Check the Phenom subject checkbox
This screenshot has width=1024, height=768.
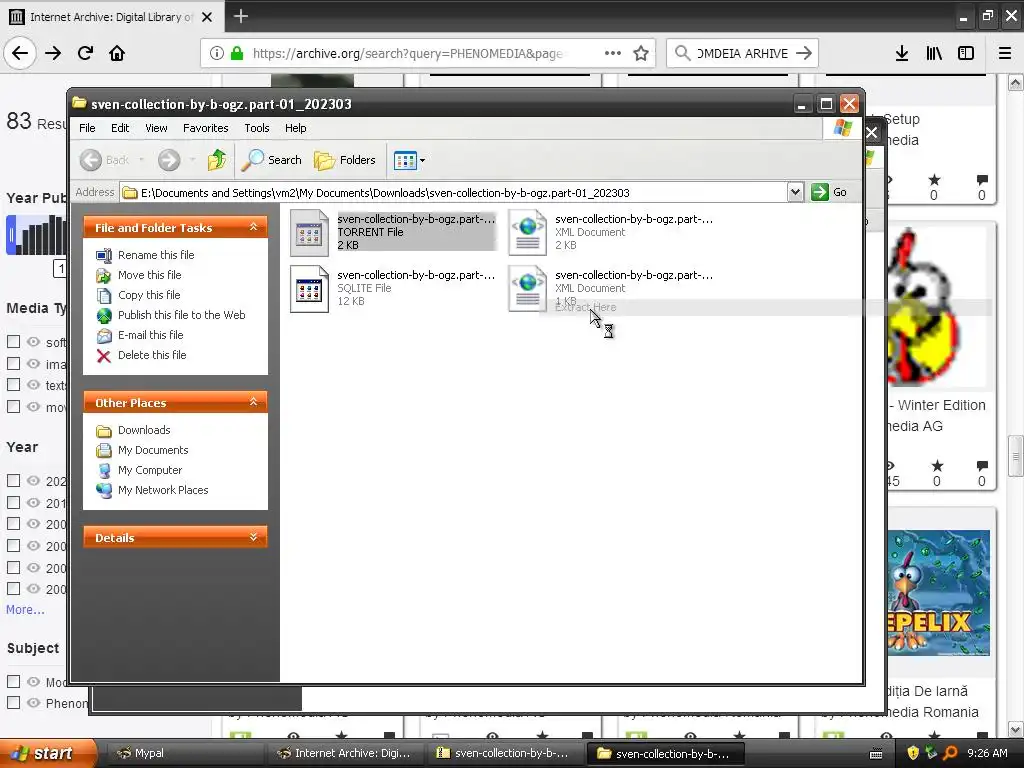[13, 703]
